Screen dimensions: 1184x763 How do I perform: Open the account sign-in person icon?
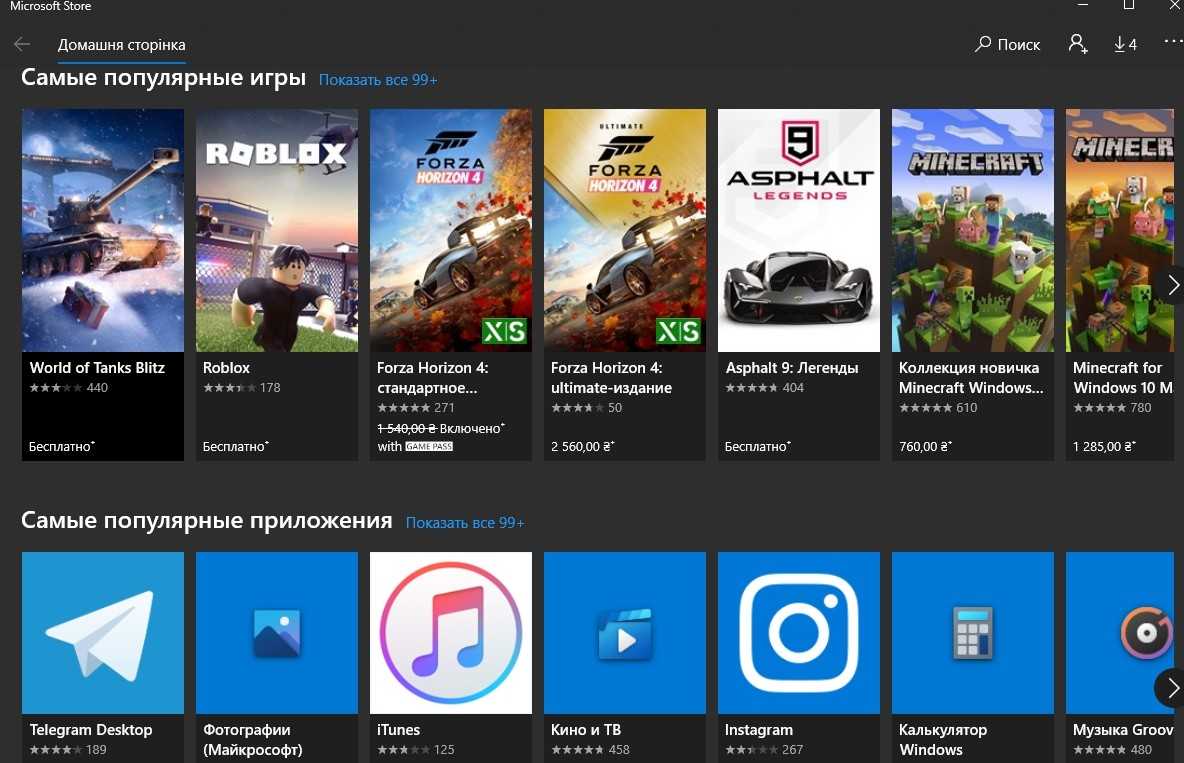point(1078,44)
